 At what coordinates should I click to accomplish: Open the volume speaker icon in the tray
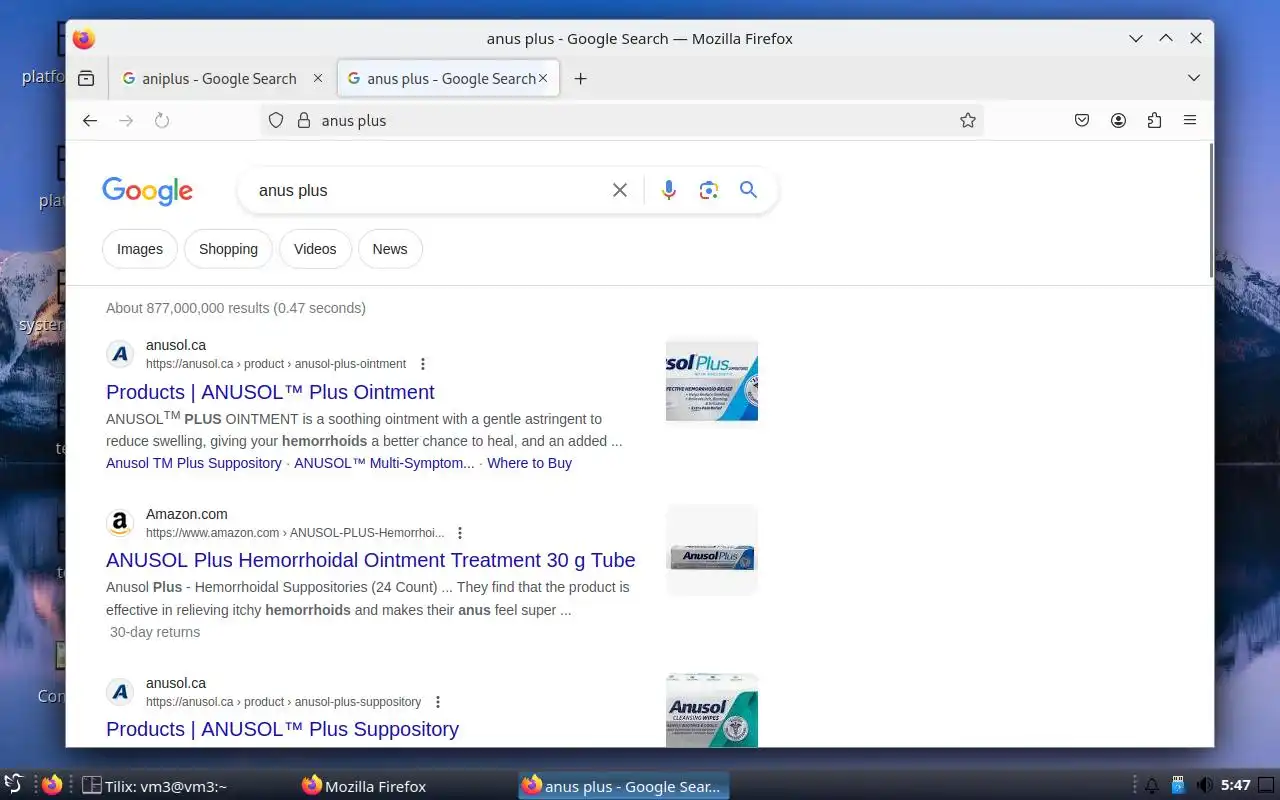point(1205,785)
